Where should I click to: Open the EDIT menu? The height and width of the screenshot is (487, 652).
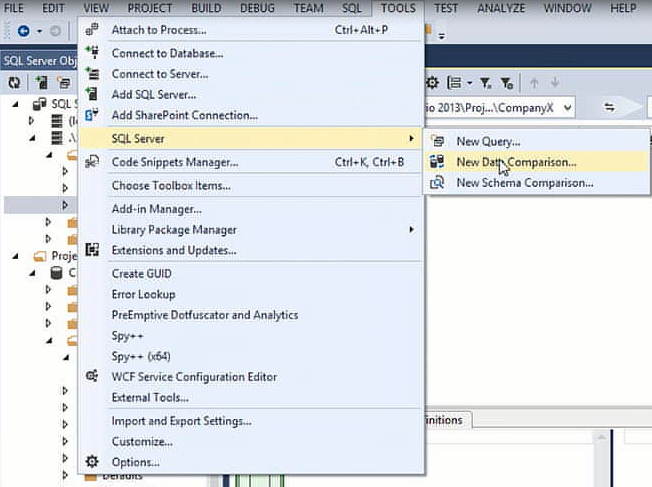pyautogui.click(x=53, y=8)
